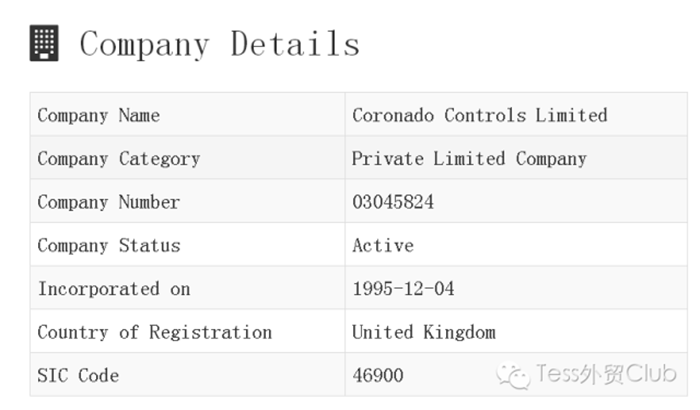Click incorporation date 1995-12-04
This screenshot has height=410, width=700.
coord(403,289)
